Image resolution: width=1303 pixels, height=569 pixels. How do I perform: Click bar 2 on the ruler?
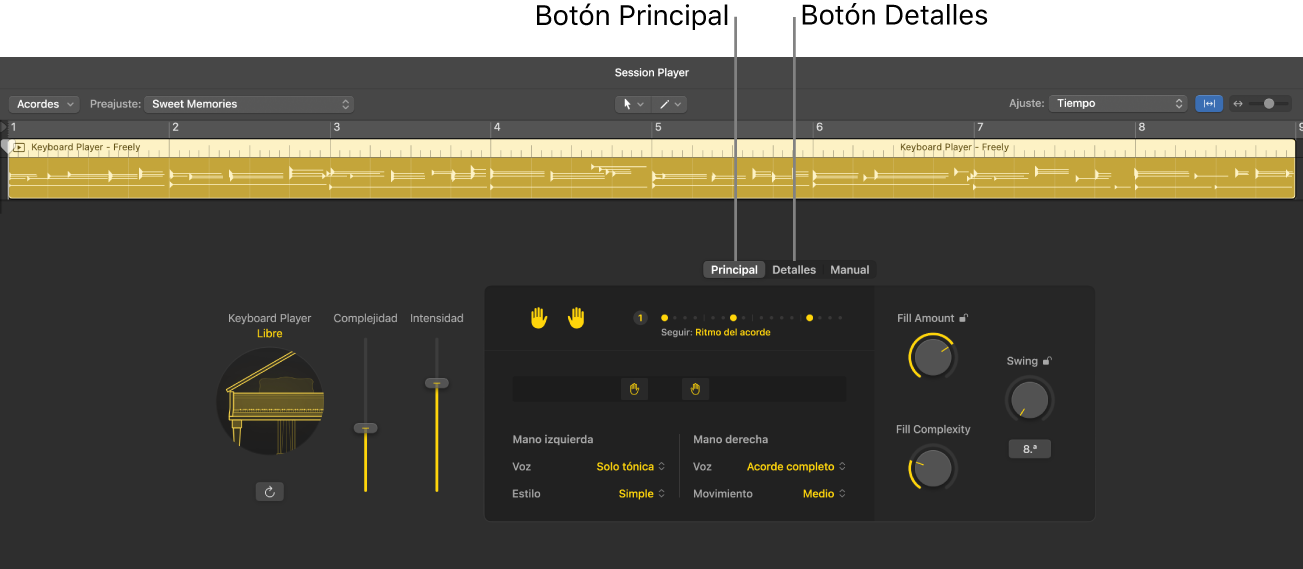pos(175,128)
